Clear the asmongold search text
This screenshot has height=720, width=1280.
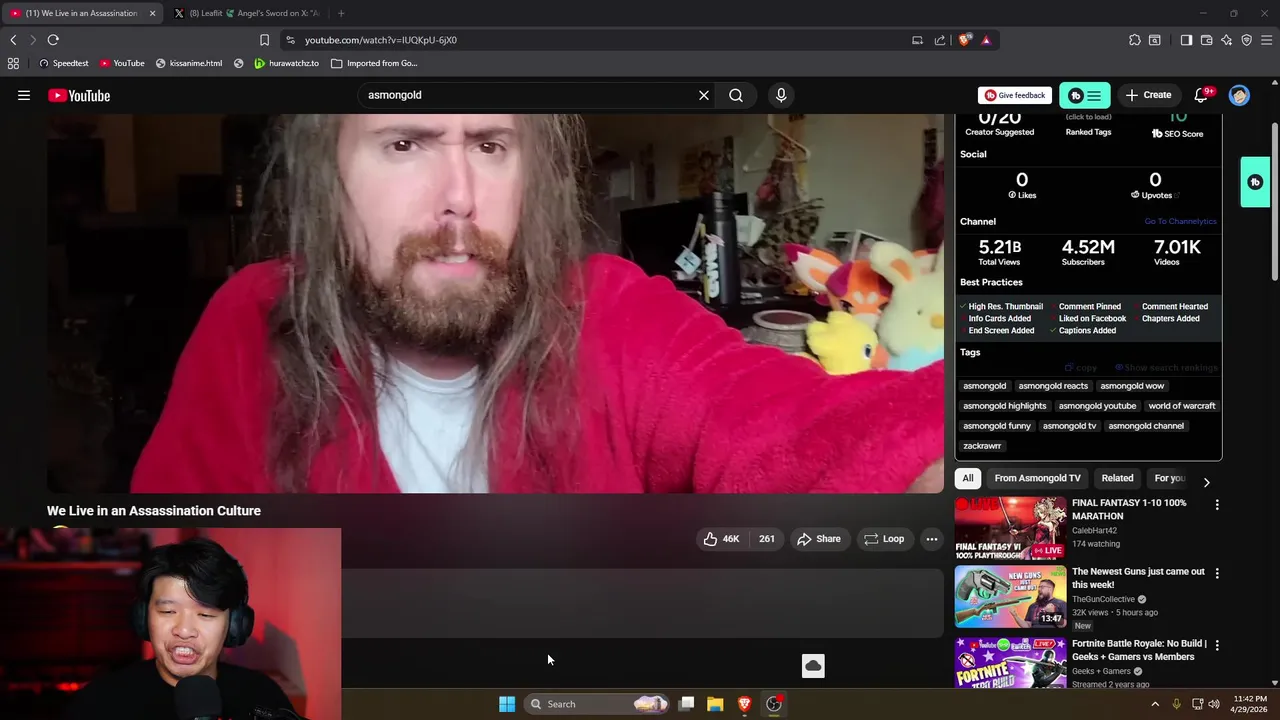tap(704, 95)
